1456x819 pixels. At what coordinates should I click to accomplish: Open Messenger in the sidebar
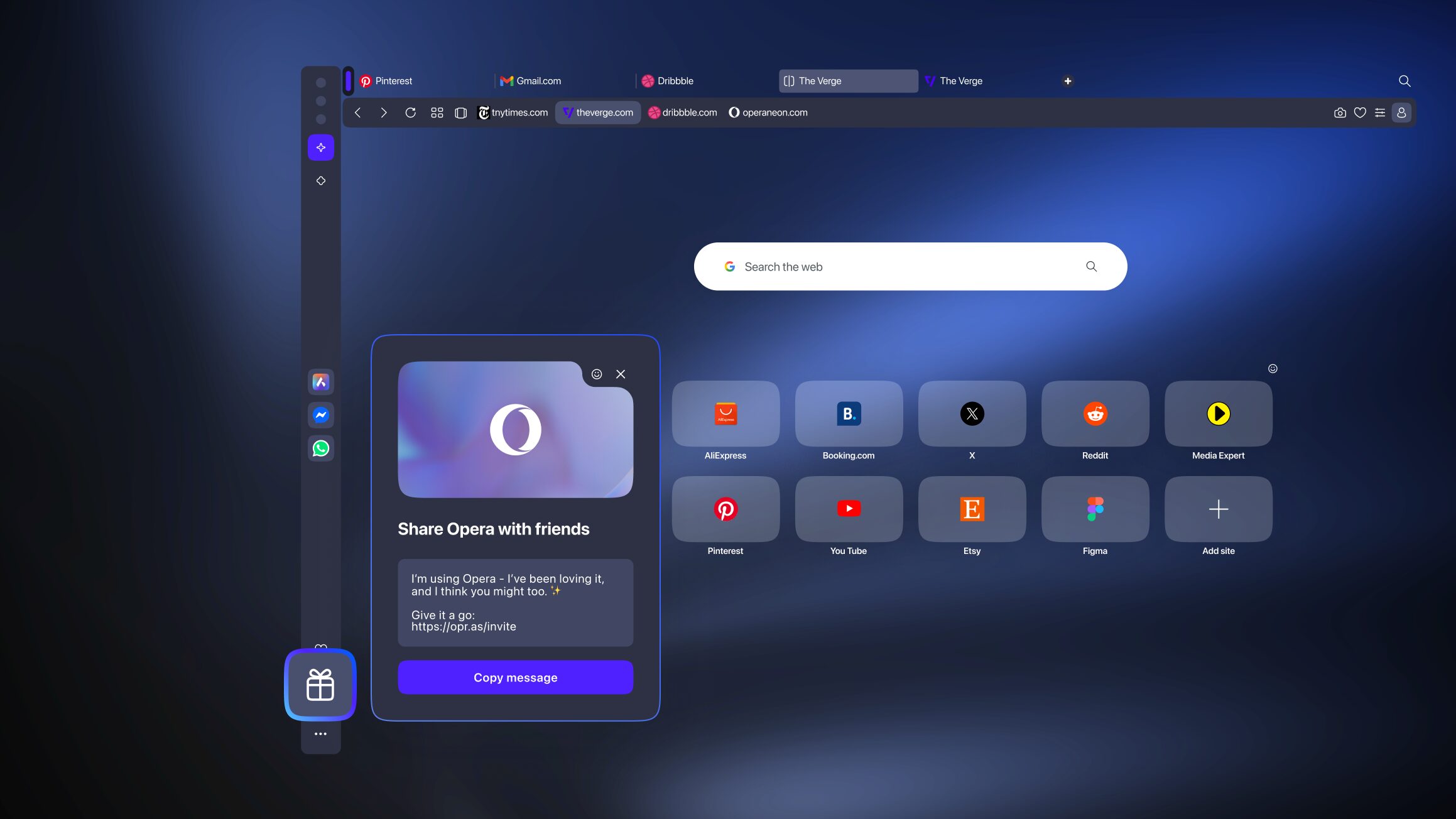(x=321, y=415)
